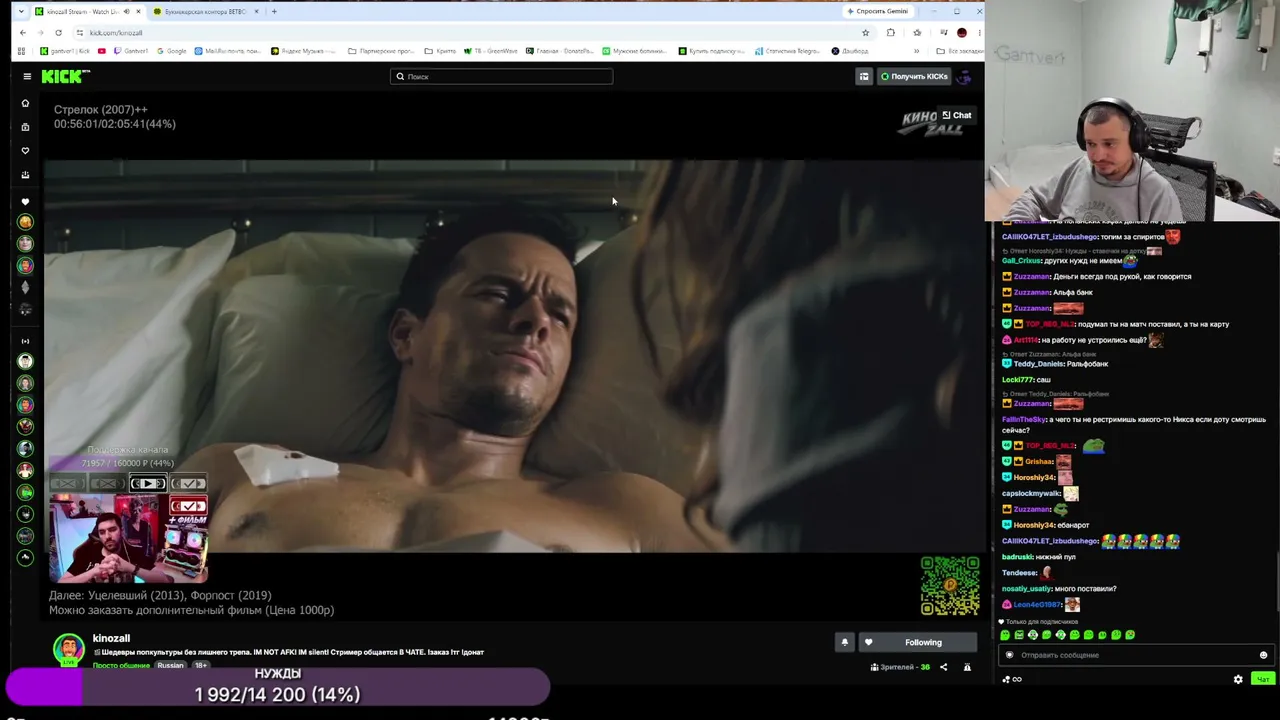Image resolution: width=1280 pixels, height=720 pixels.
Task: Open the Mail.Ru почта bookmark
Action: 227,51
